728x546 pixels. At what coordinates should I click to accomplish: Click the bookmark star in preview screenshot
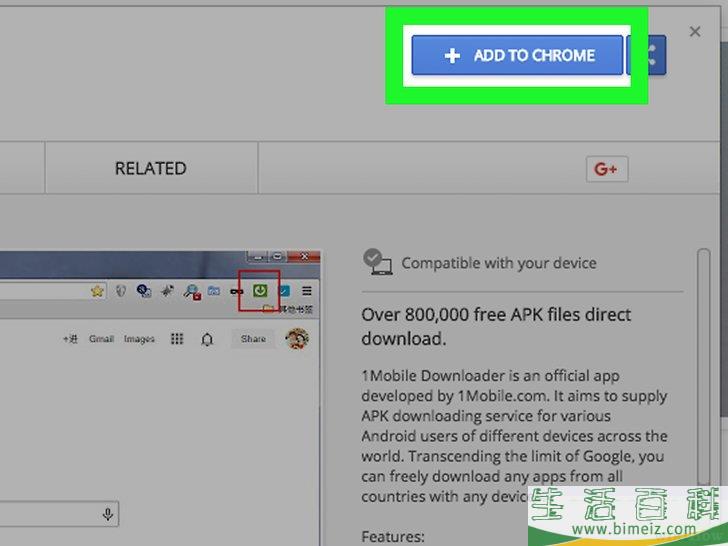coord(97,291)
